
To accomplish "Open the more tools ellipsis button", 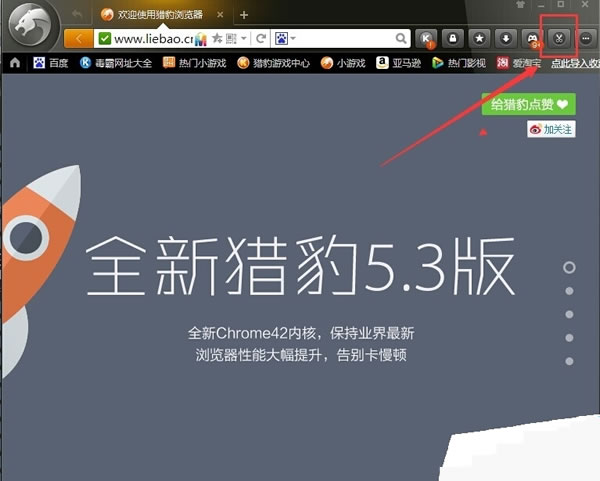I will coord(586,38).
